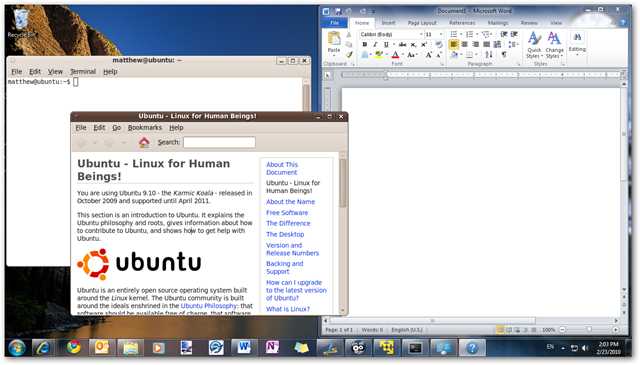Click the superscript button in Word
The height and width of the screenshot is (365, 640).
(x=424, y=45)
